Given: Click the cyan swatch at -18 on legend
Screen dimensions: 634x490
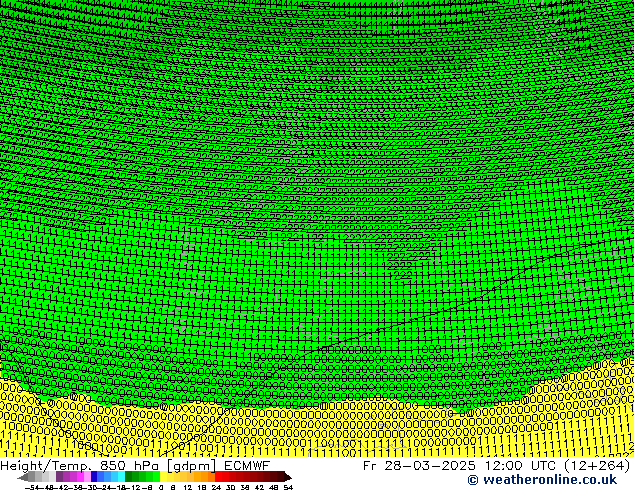Looking at the screenshot, I should point(121,477).
